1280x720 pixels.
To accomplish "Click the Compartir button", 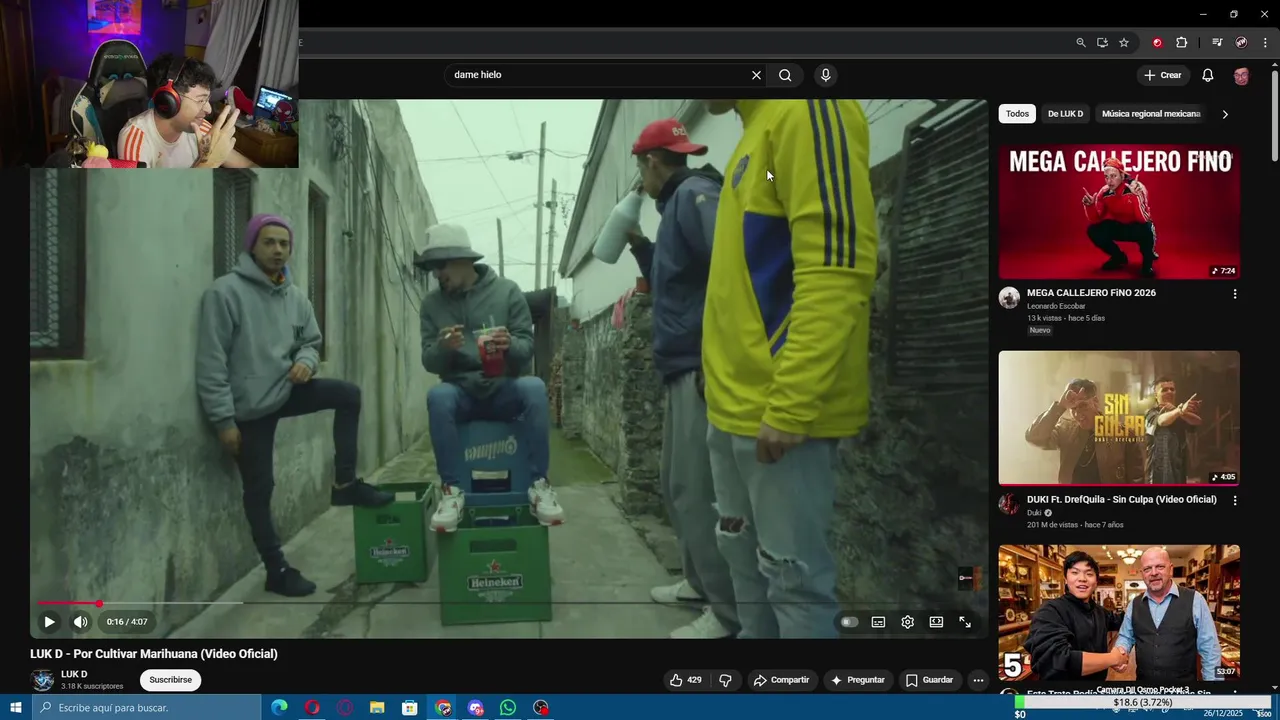I will click(781, 680).
